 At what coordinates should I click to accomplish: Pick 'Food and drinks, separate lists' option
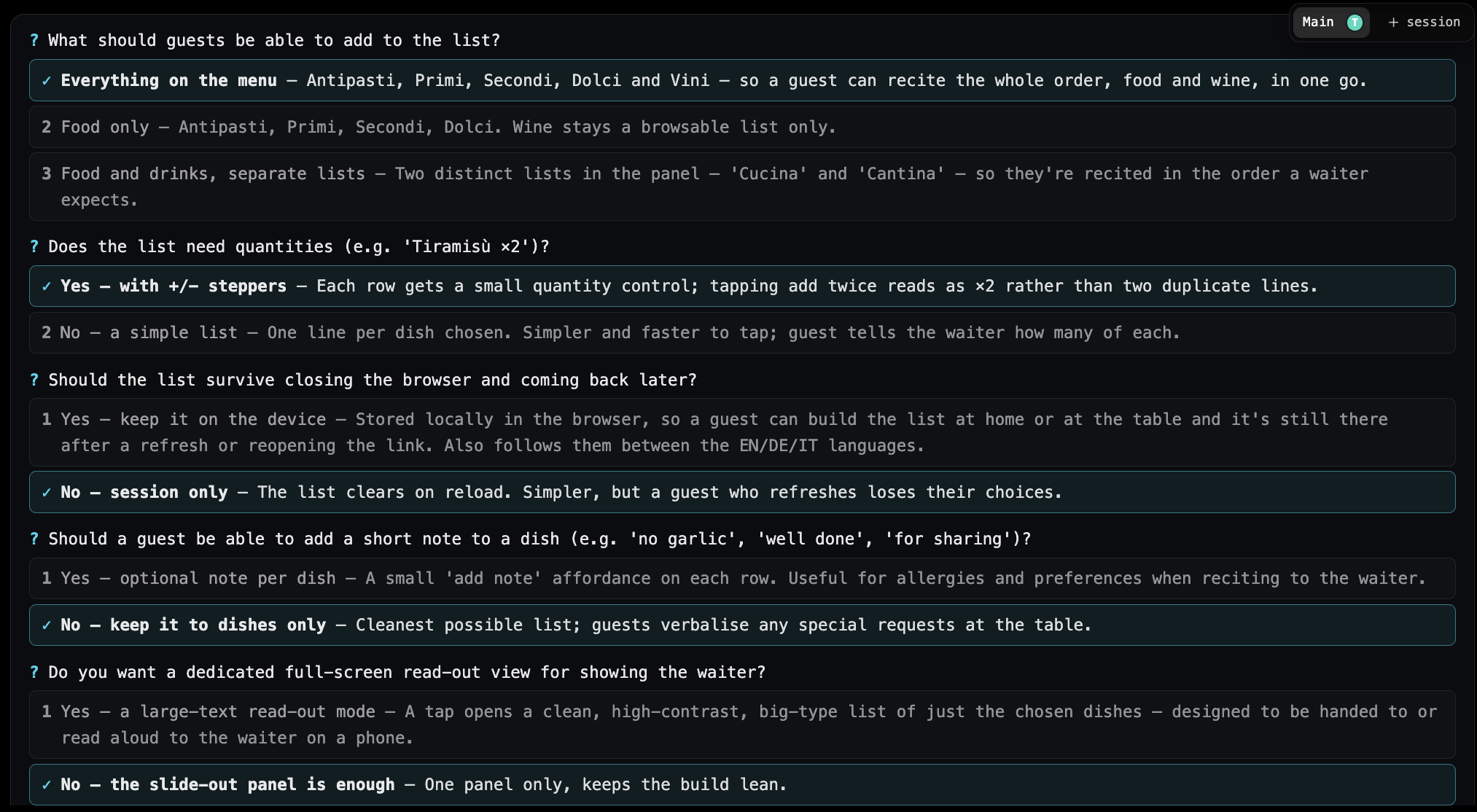pos(742,187)
